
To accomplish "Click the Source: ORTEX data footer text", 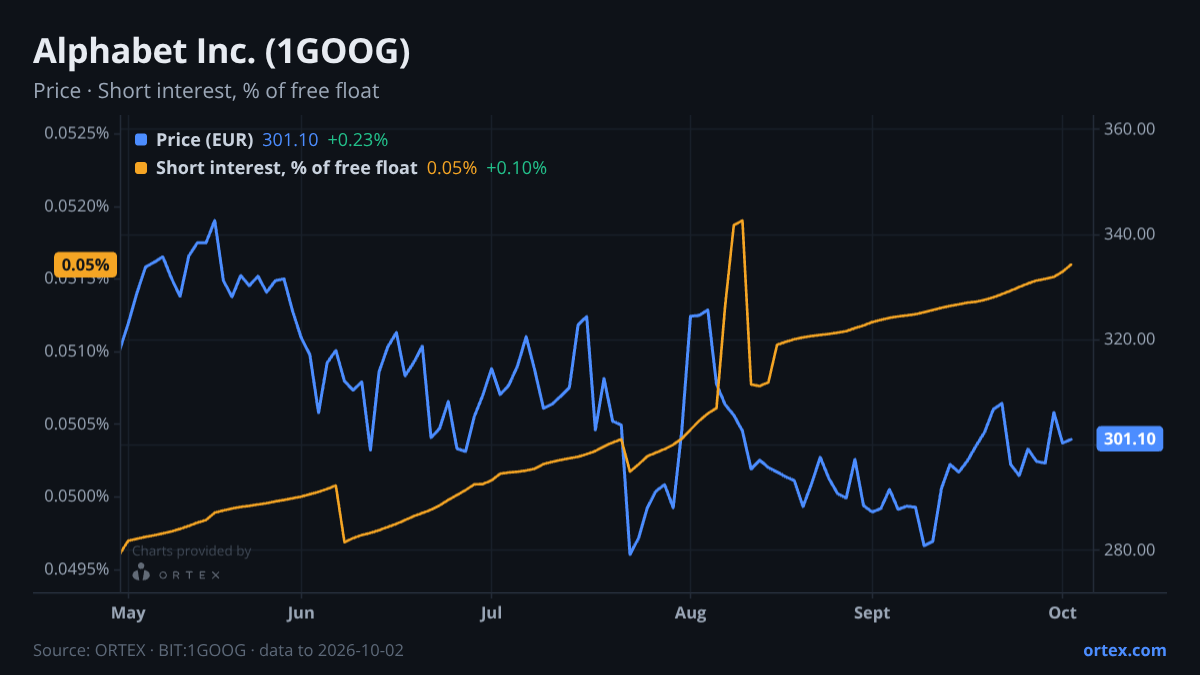I will 218,650.
